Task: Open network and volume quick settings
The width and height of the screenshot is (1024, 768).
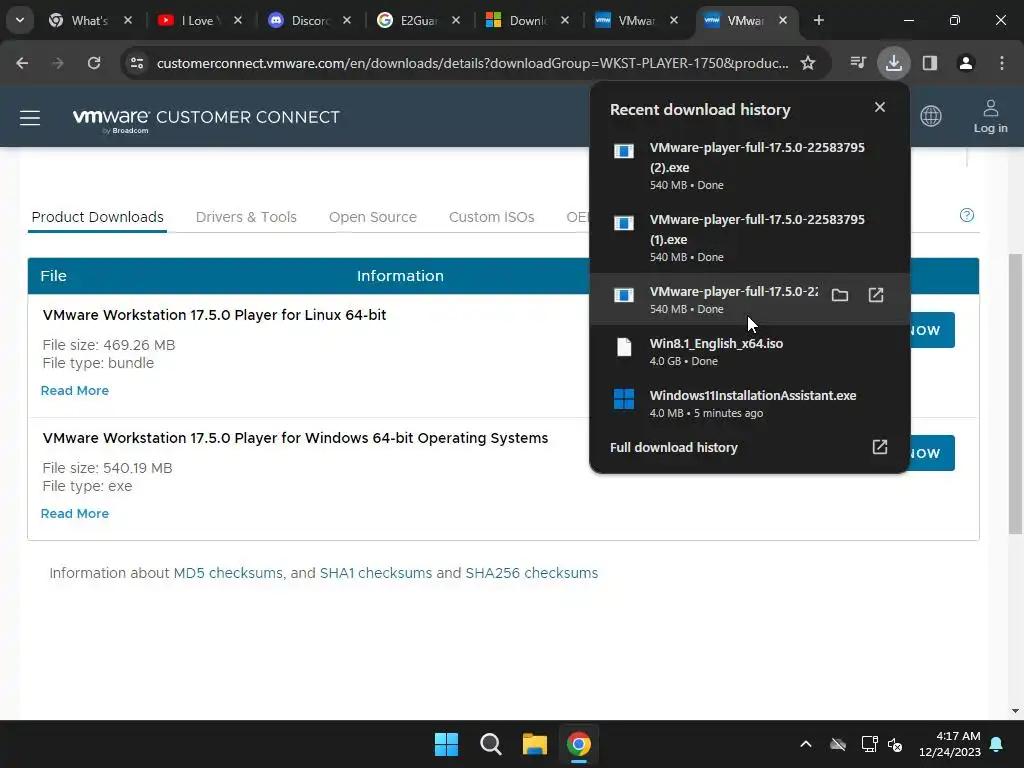Action: click(882, 744)
